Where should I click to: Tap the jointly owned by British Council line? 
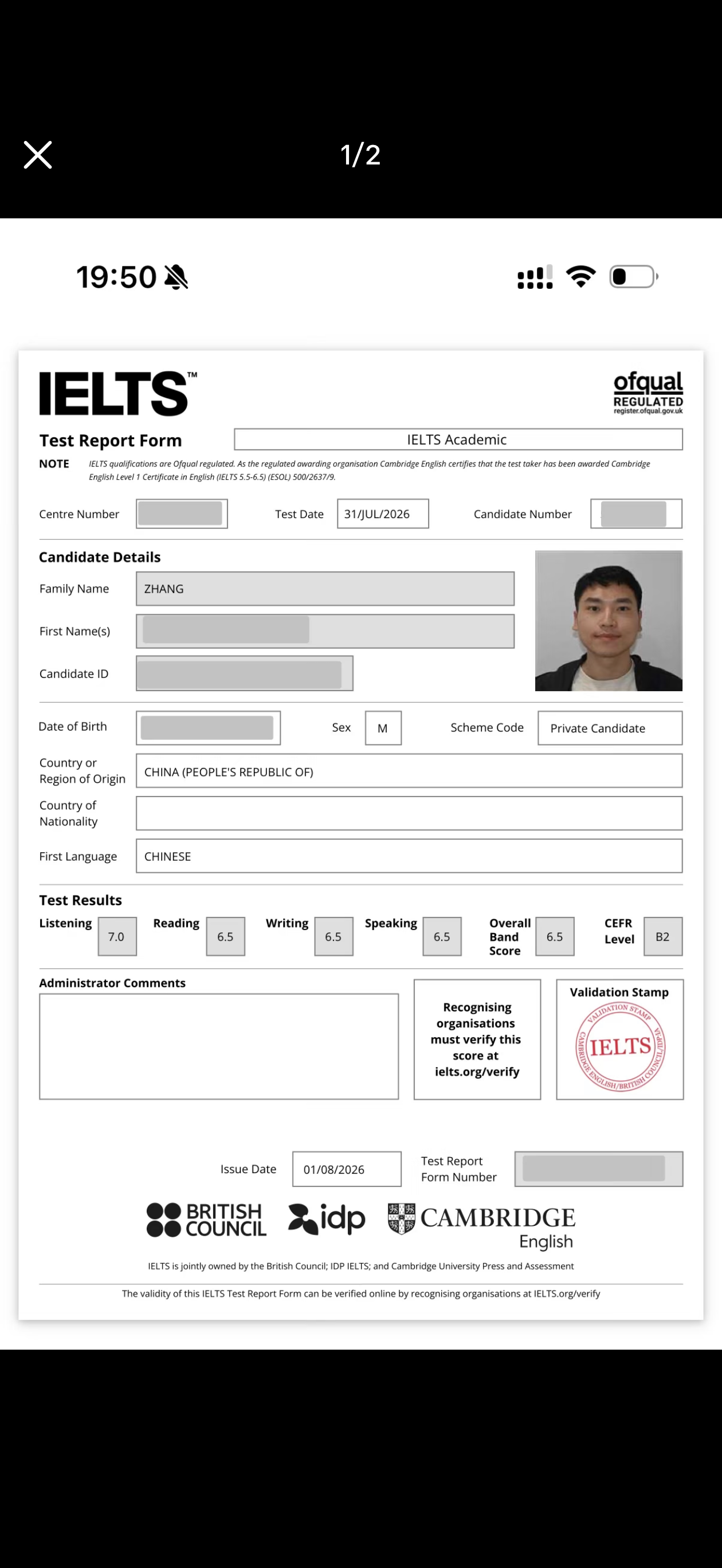click(361, 1266)
